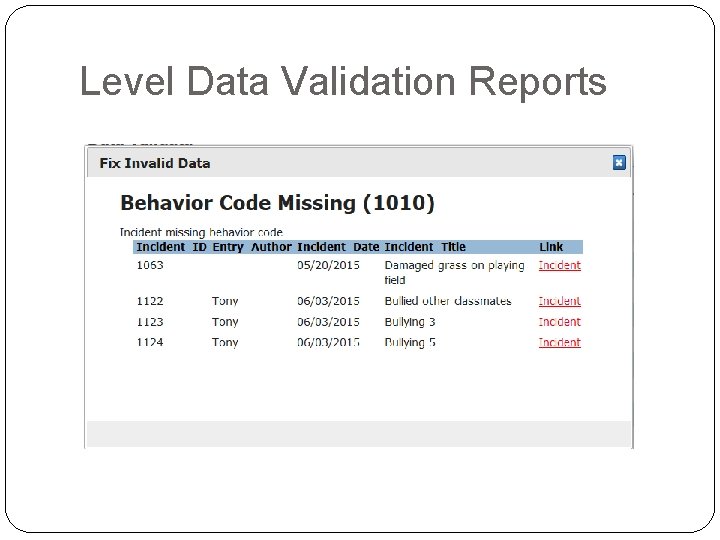
Task: Close the Fix Invalid Data dialog
Action: tap(619, 162)
